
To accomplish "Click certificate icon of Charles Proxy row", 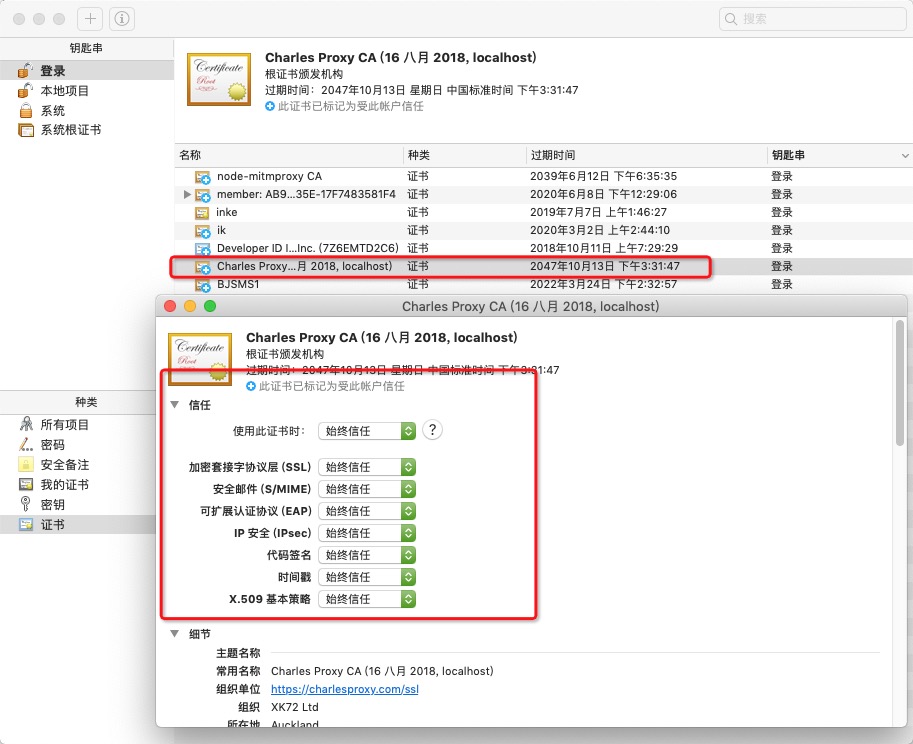I will (203, 267).
